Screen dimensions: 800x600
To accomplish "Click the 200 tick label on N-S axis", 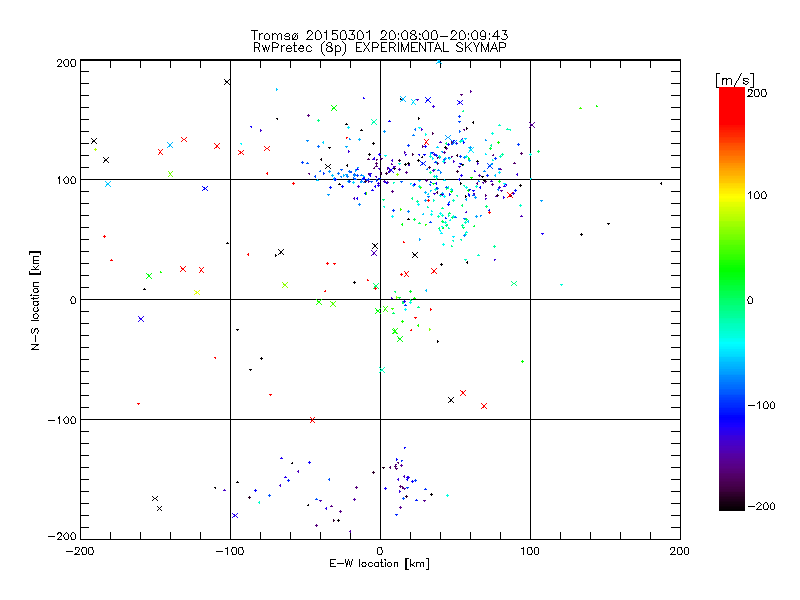I will tap(66, 63).
